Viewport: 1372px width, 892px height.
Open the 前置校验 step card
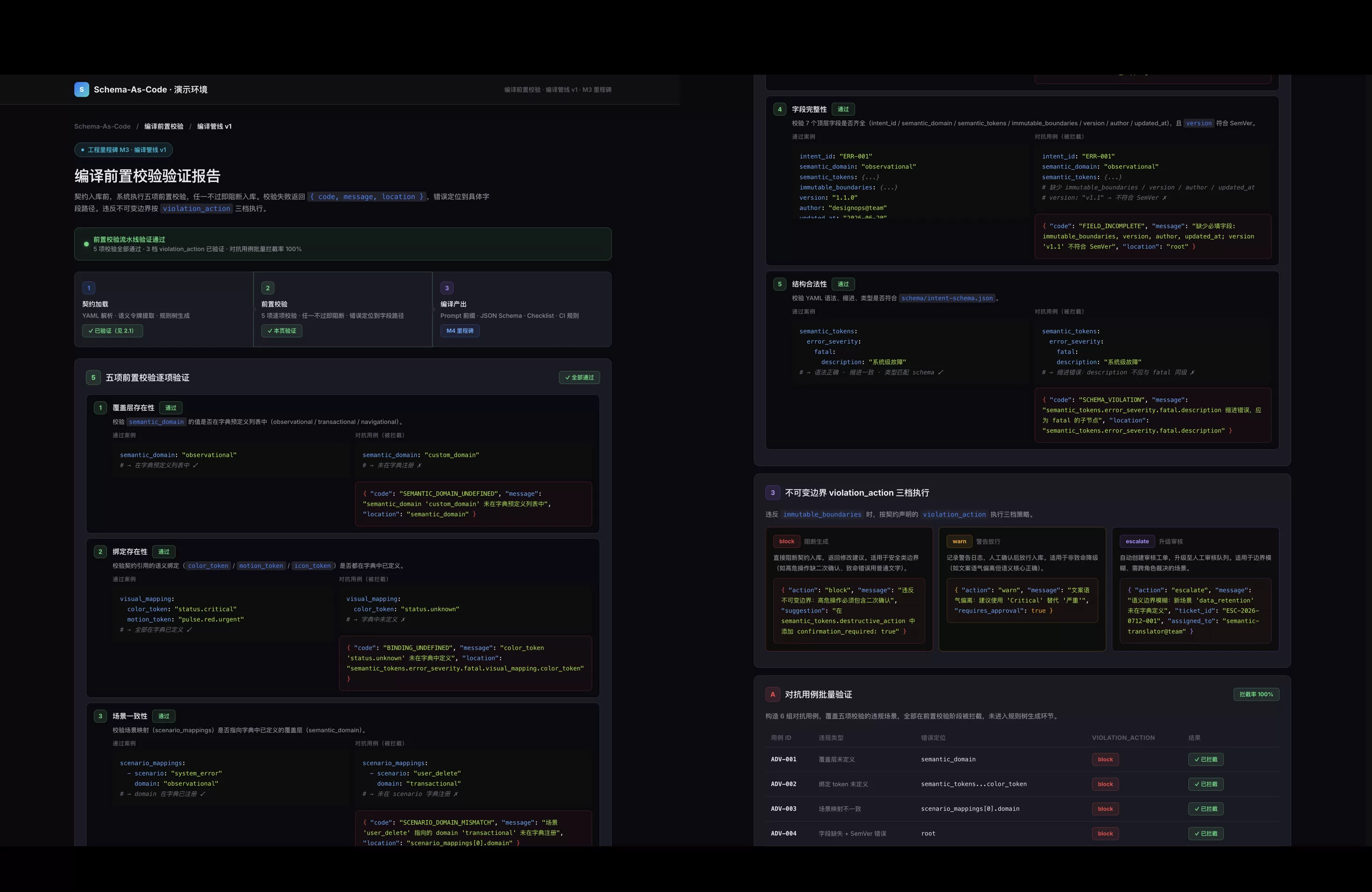(343, 309)
